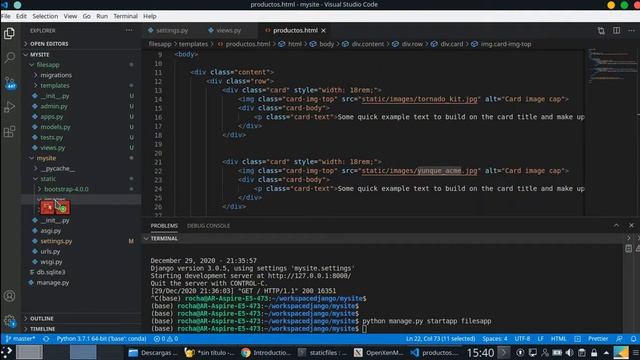Open the Run and Debug view
The width and height of the screenshot is (640, 360).
coord(9,107)
